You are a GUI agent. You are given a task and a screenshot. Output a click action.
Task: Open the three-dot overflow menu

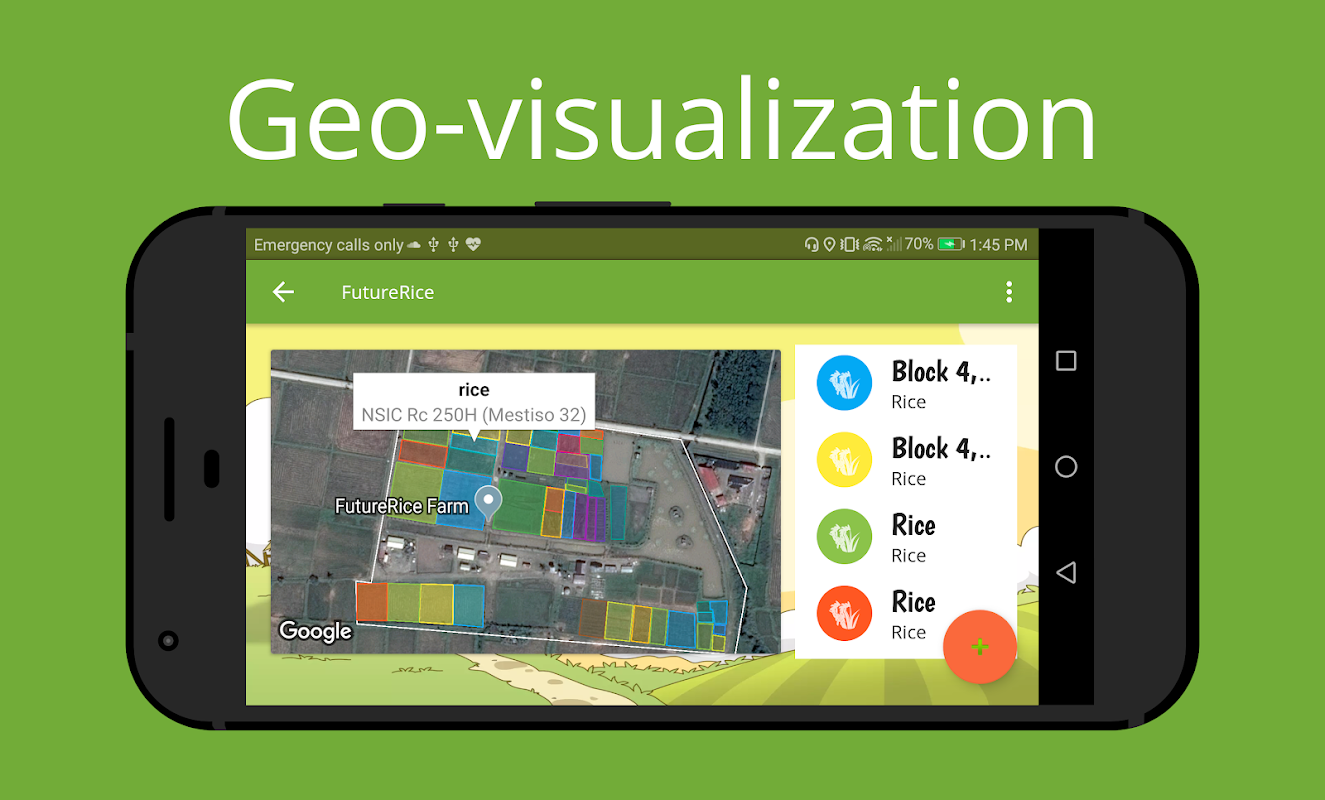[x=1009, y=292]
